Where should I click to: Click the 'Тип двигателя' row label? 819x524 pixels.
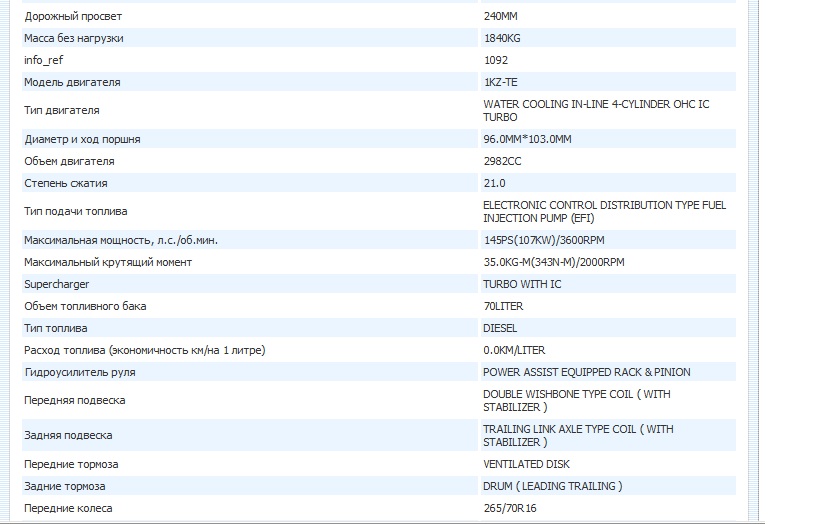(62, 110)
